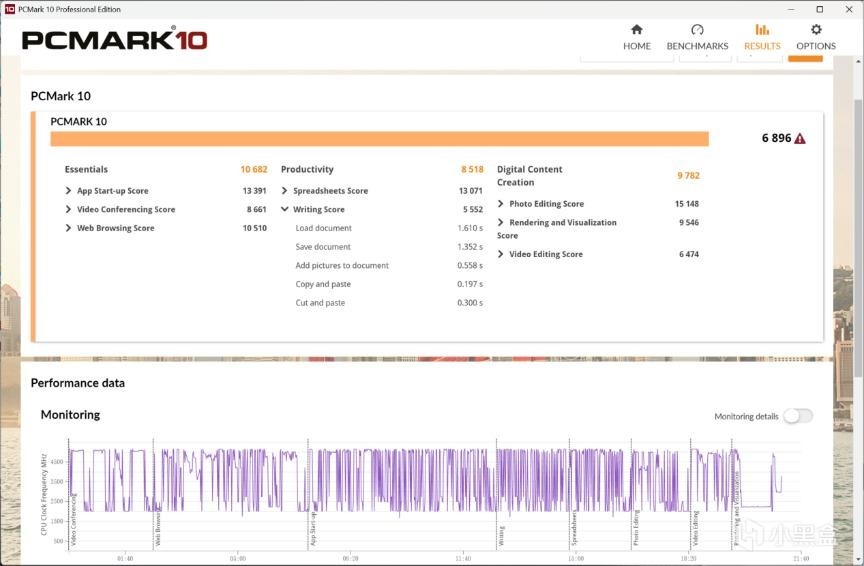Minimize the PCMark 10 window

[x=791, y=9]
